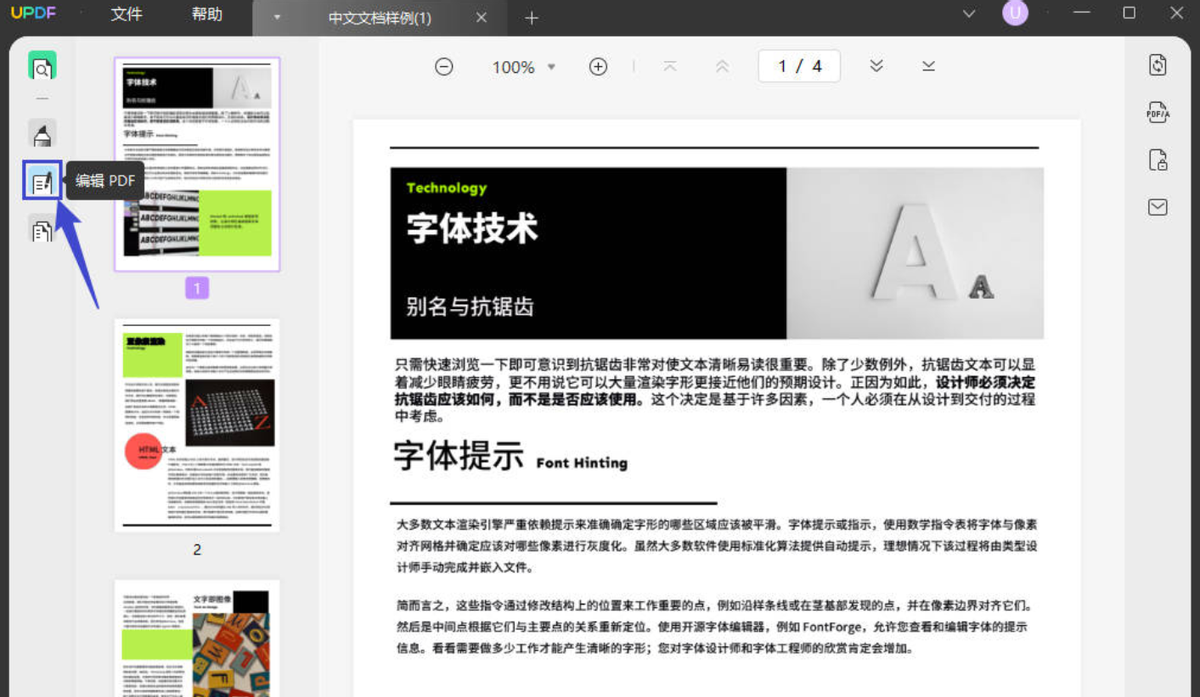Click the PDF/A export icon
1200x697 pixels.
[1158, 112]
